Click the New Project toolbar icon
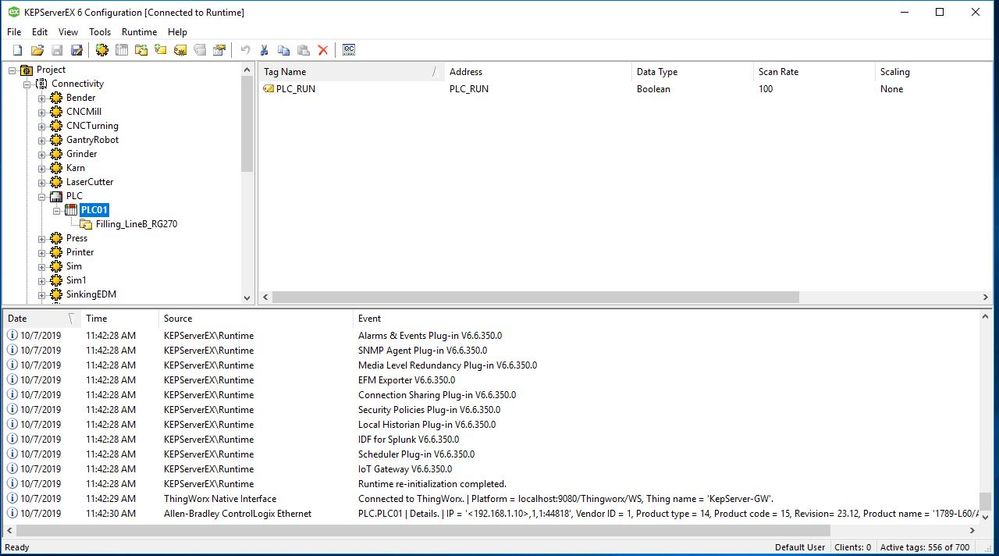The height and width of the screenshot is (556, 999). pyautogui.click(x=17, y=50)
